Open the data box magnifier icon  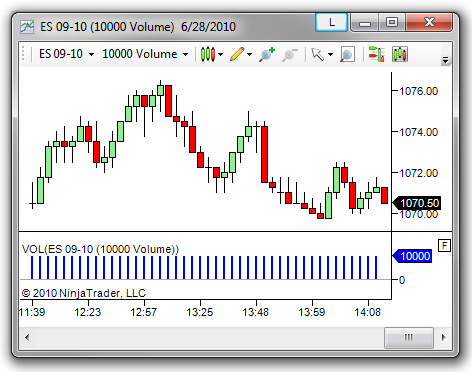coord(347,54)
